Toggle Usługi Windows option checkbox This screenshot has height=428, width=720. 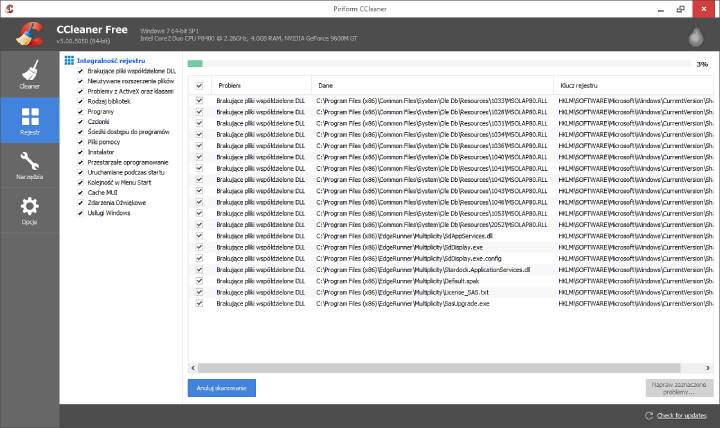click(80, 213)
